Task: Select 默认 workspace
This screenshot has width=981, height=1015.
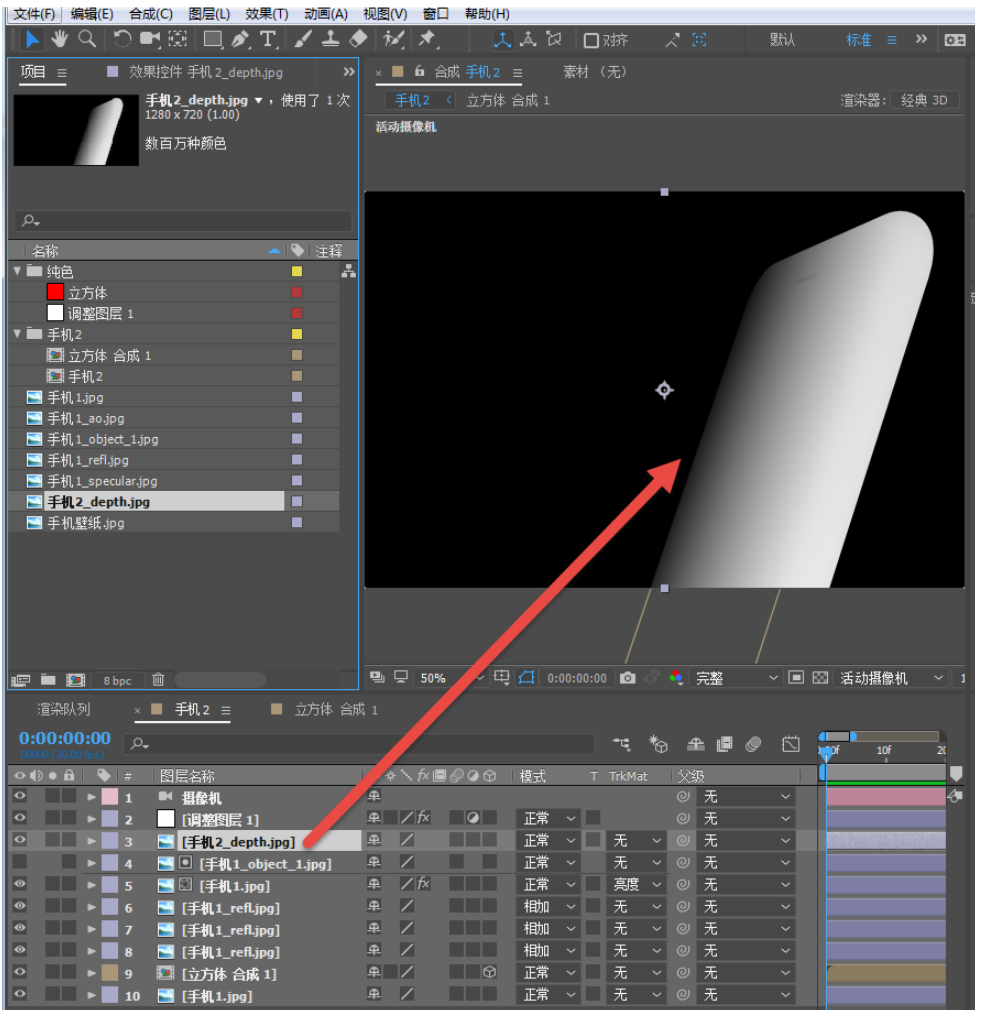Action: click(x=782, y=40)
